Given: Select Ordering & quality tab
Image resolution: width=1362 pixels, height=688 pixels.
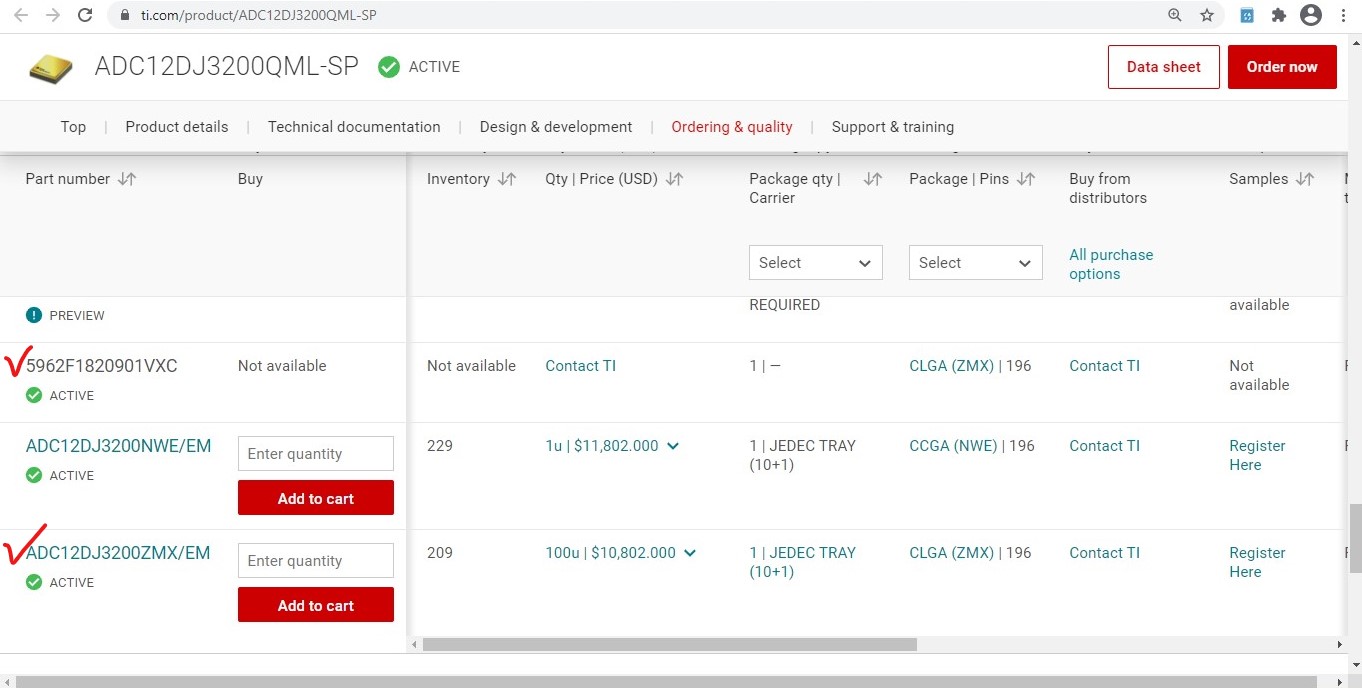Looking at the screenshot, I should coord(732,127).
